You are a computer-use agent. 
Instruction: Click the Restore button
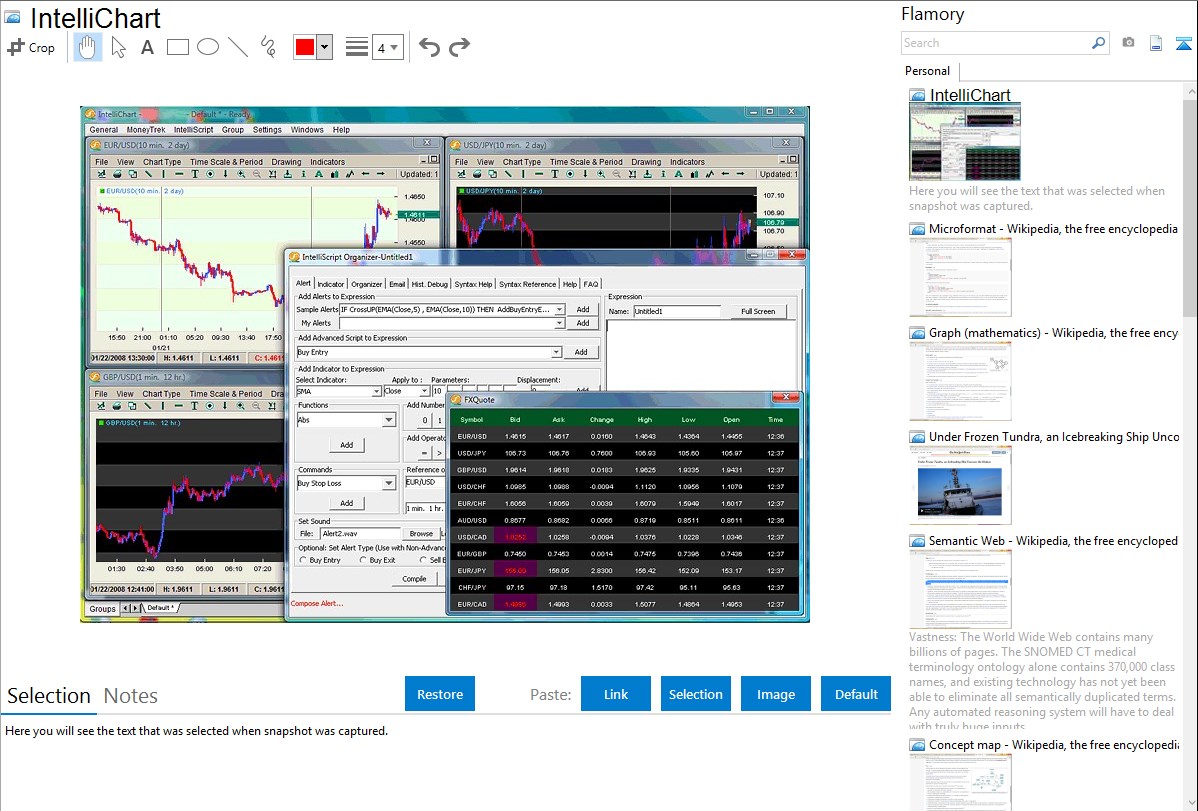click(x=440, y=694)
